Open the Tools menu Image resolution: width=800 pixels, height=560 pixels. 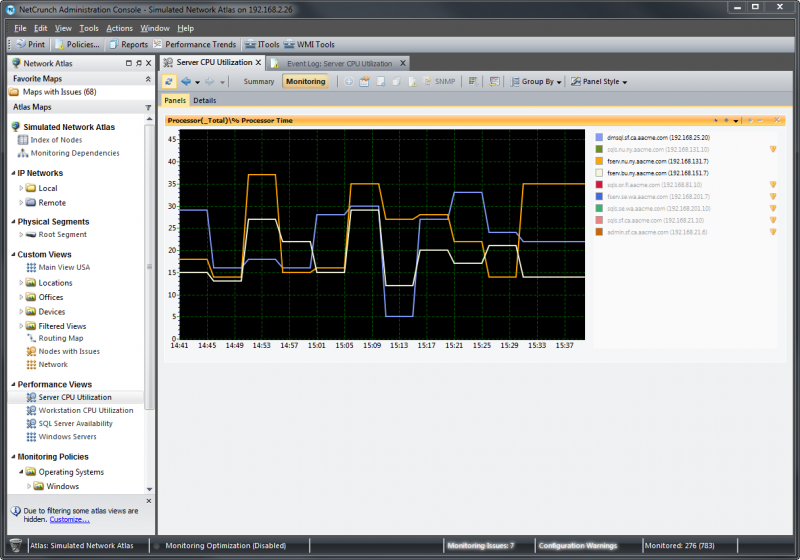point(89,29)
